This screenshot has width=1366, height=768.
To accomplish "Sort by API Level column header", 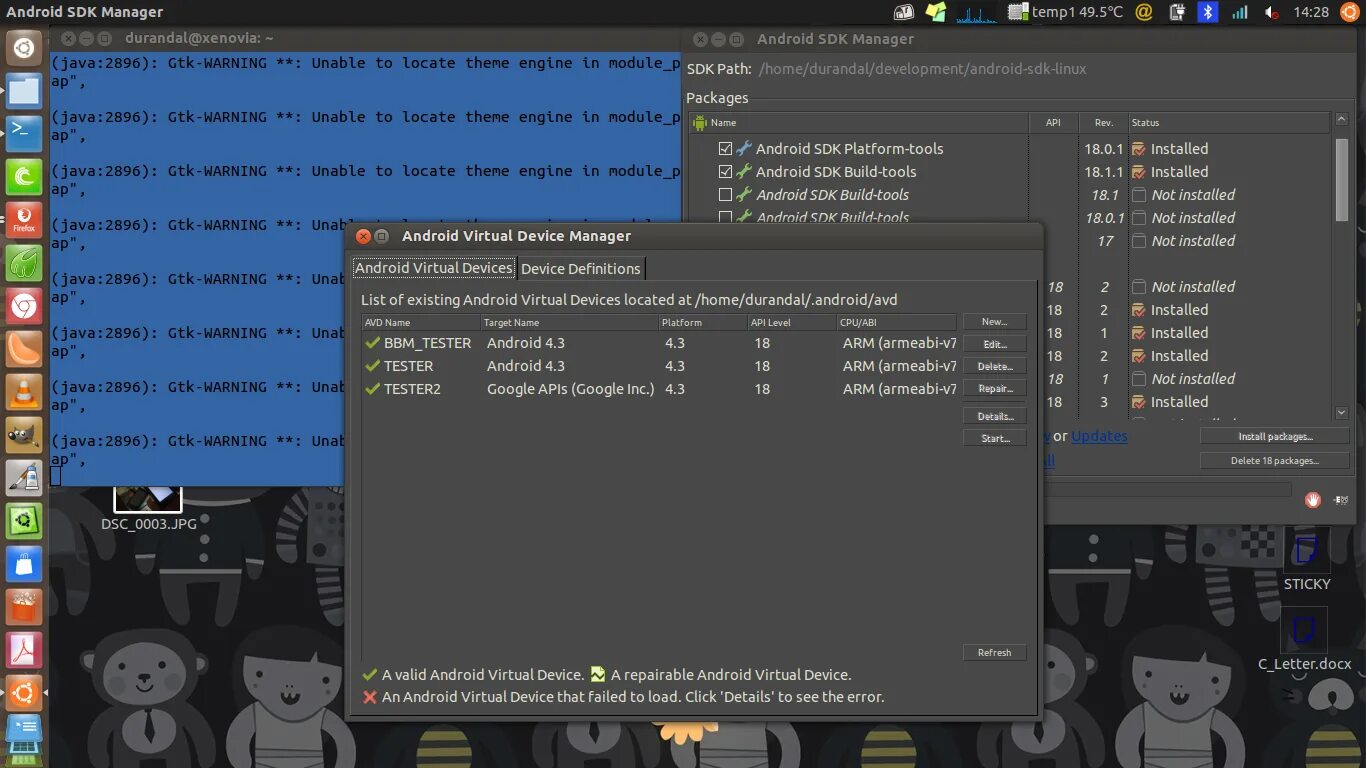I will coord(791,323).
